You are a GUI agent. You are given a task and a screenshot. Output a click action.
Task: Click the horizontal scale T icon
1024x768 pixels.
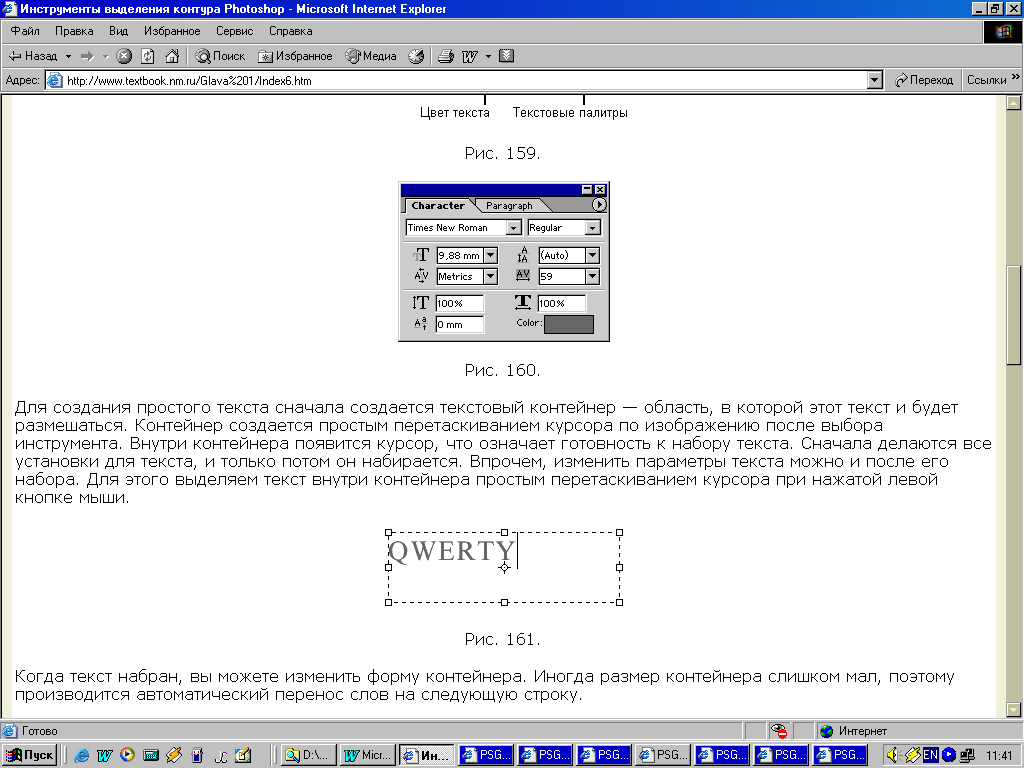(522, 302)
